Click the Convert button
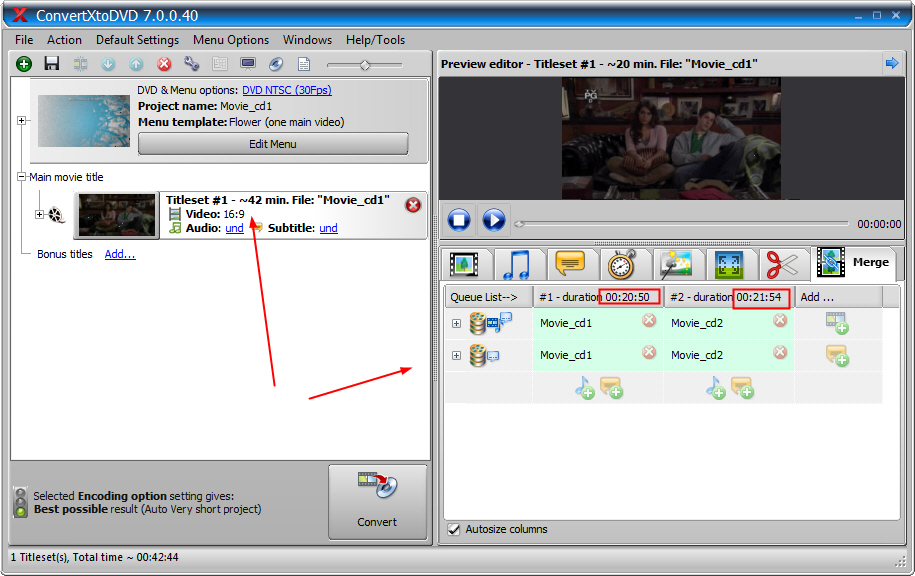 tap(377, 502)
